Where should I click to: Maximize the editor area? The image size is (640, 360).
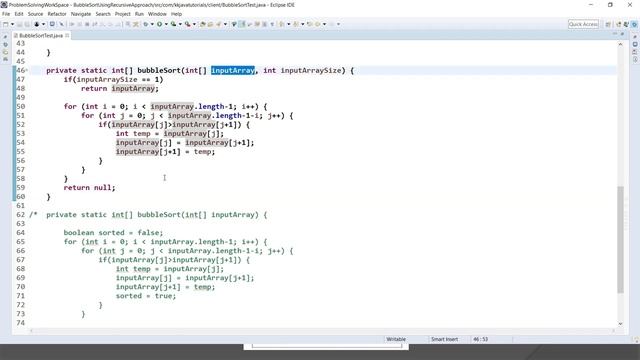point(622,34)
